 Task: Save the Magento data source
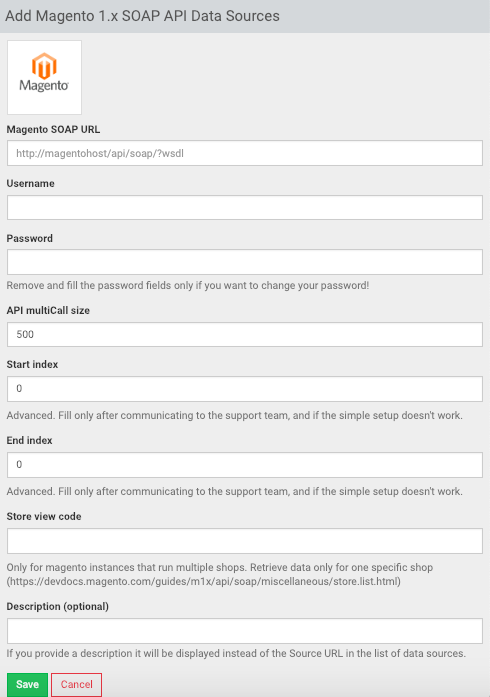point(27,685)
